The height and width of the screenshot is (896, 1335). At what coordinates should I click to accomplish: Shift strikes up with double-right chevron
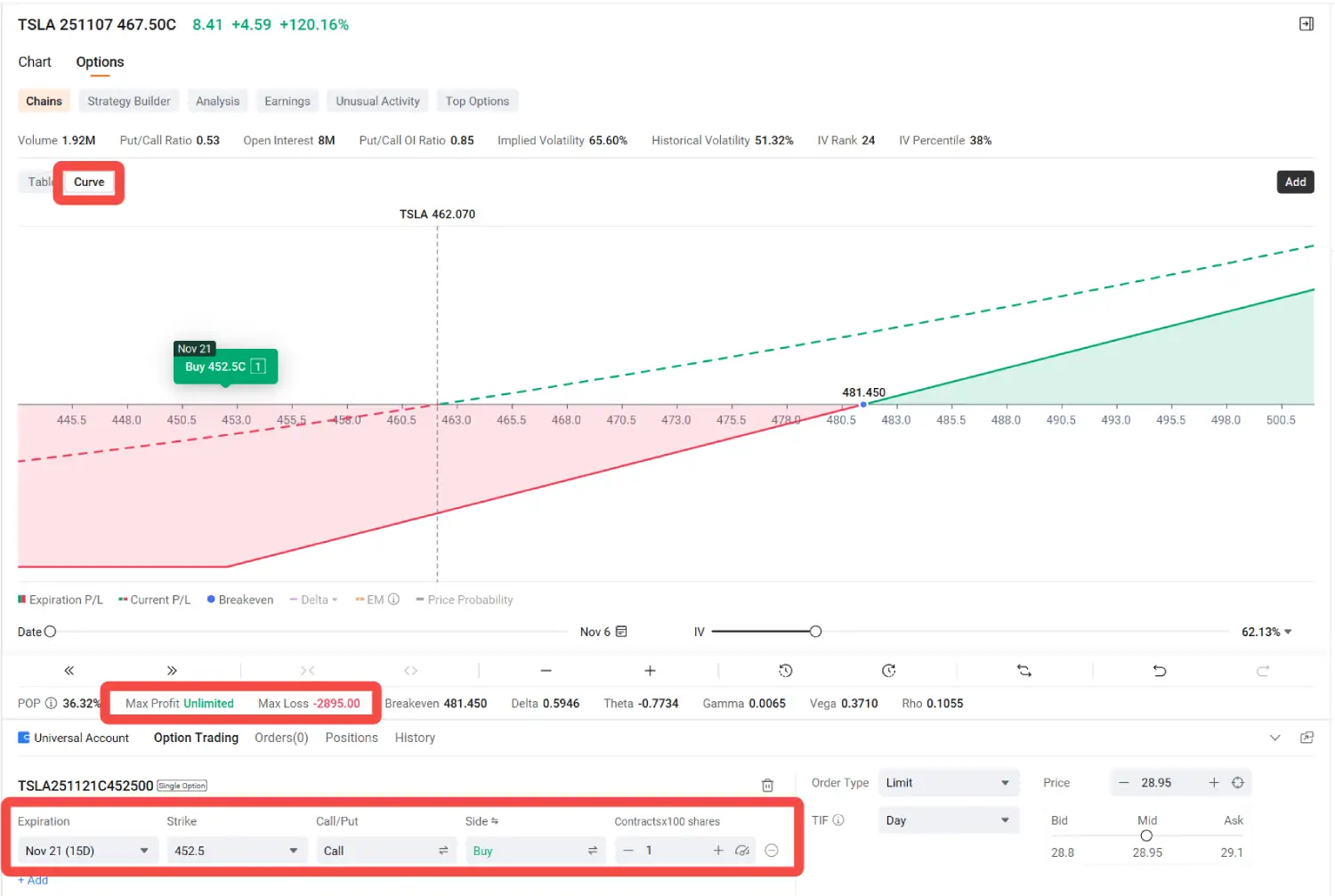pos(172,671)
